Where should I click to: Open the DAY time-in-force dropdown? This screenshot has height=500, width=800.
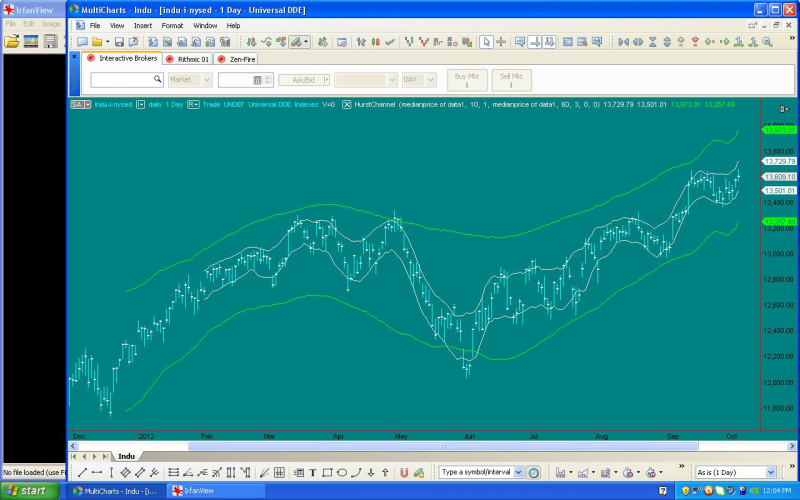(x=431, y=80)
